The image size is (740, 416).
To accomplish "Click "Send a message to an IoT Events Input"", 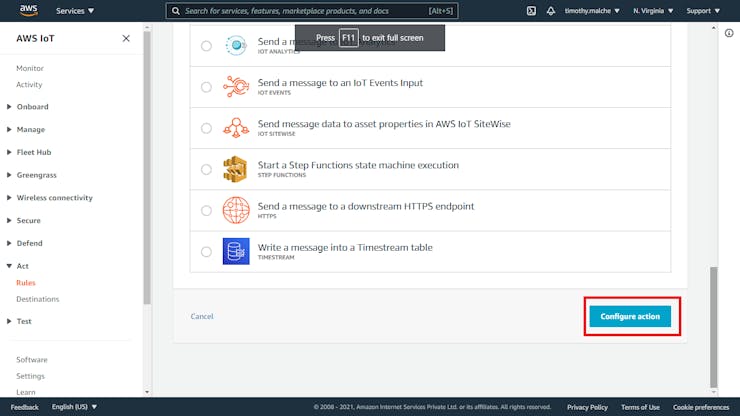I will pyautogui.click(x=340, y=83).
